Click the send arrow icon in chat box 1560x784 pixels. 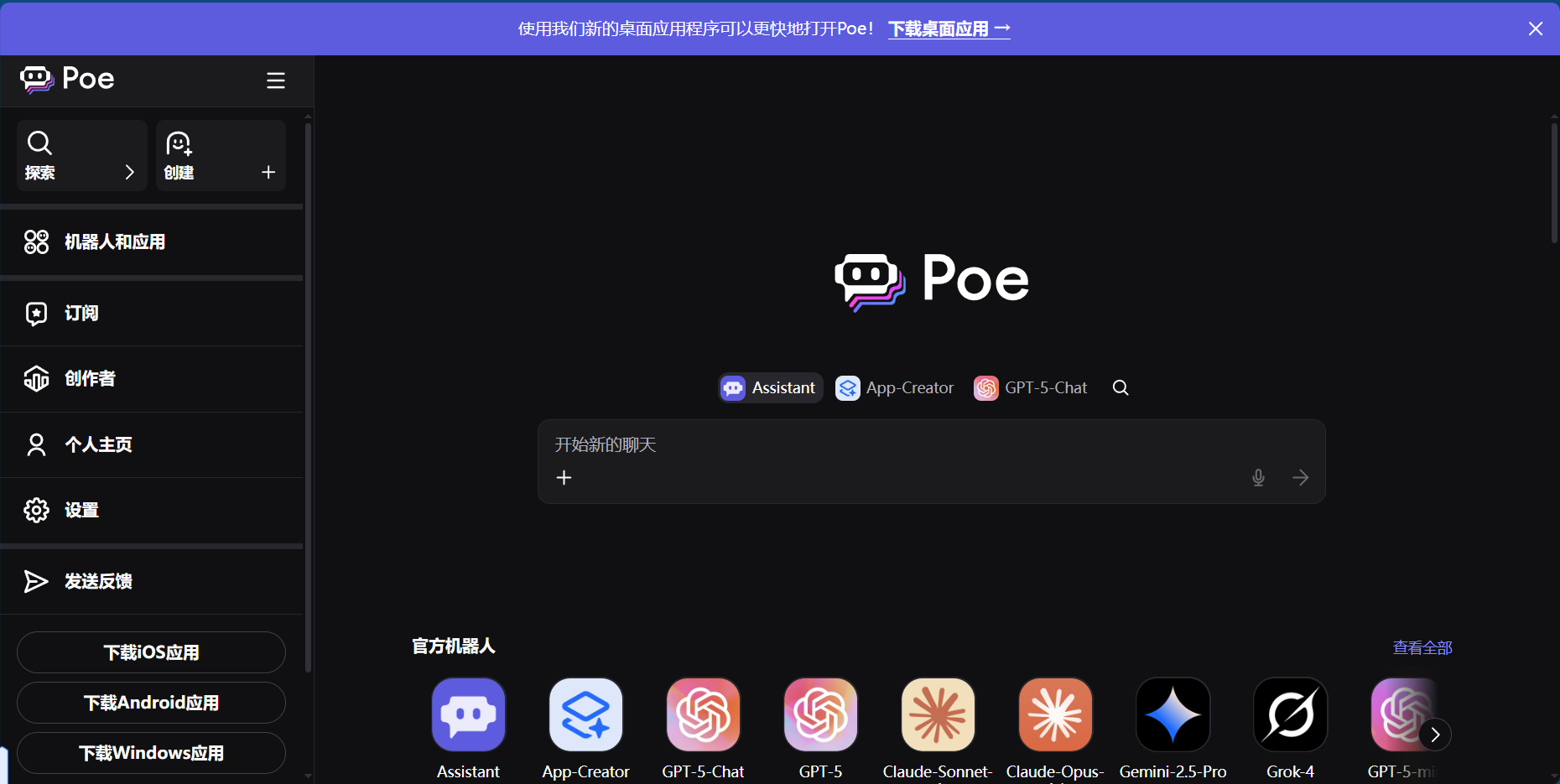1301,477
